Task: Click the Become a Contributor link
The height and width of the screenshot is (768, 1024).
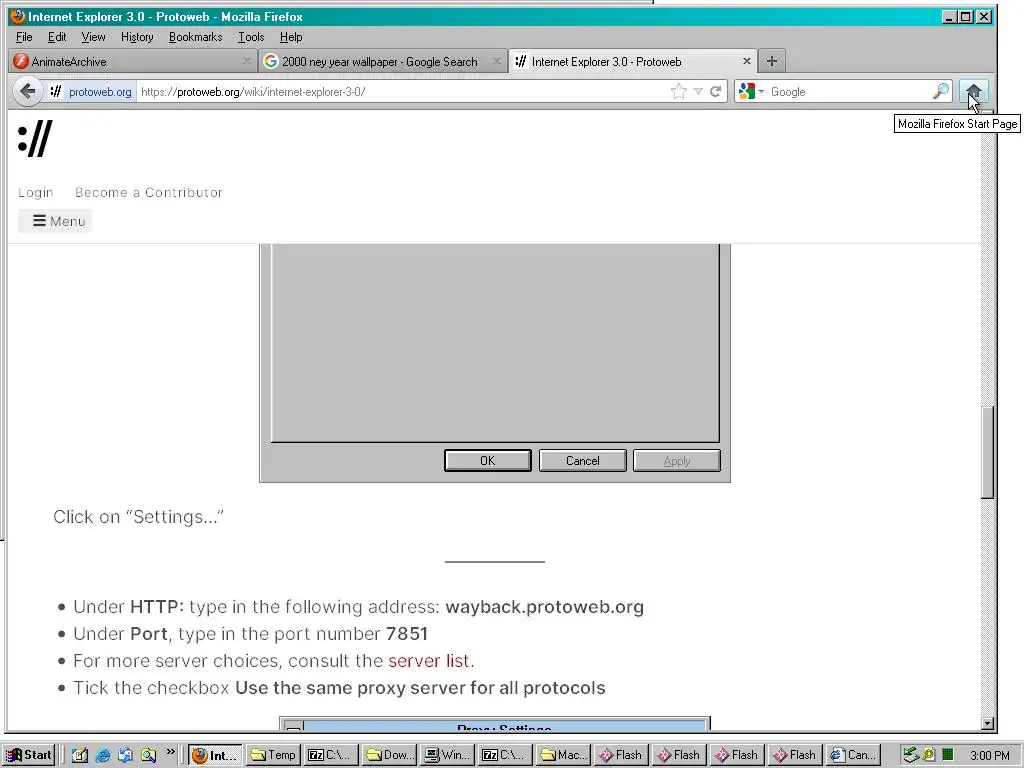Action: click(x=149, y=193)
